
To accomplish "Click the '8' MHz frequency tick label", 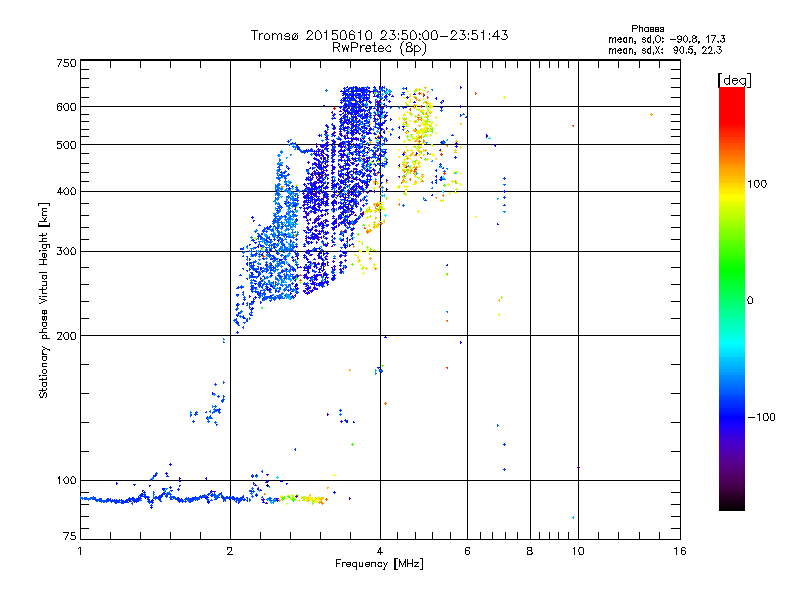I will tap(530, 551).
